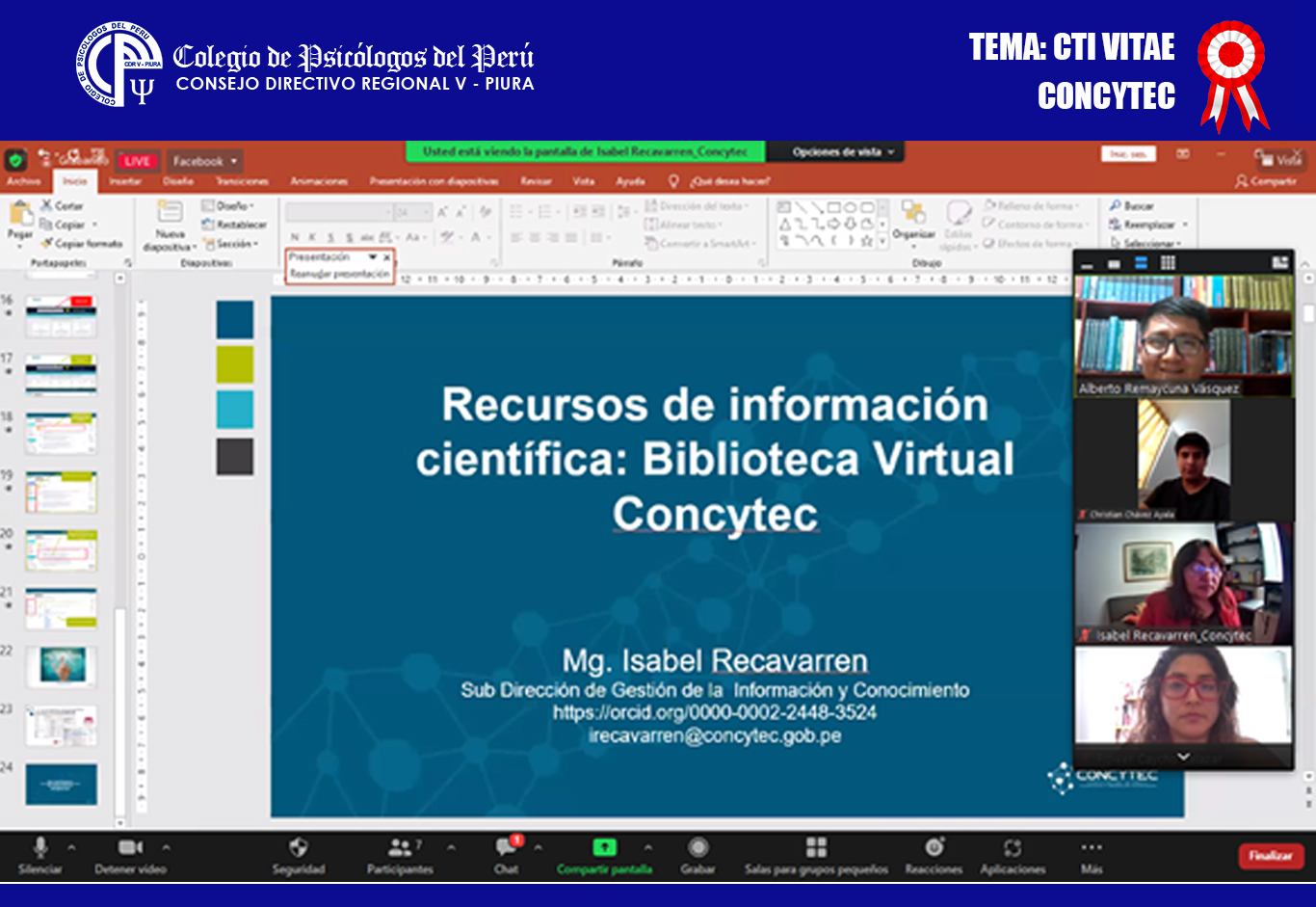Open the Reemplazar dropdown arrow

tap(1186, 225)
